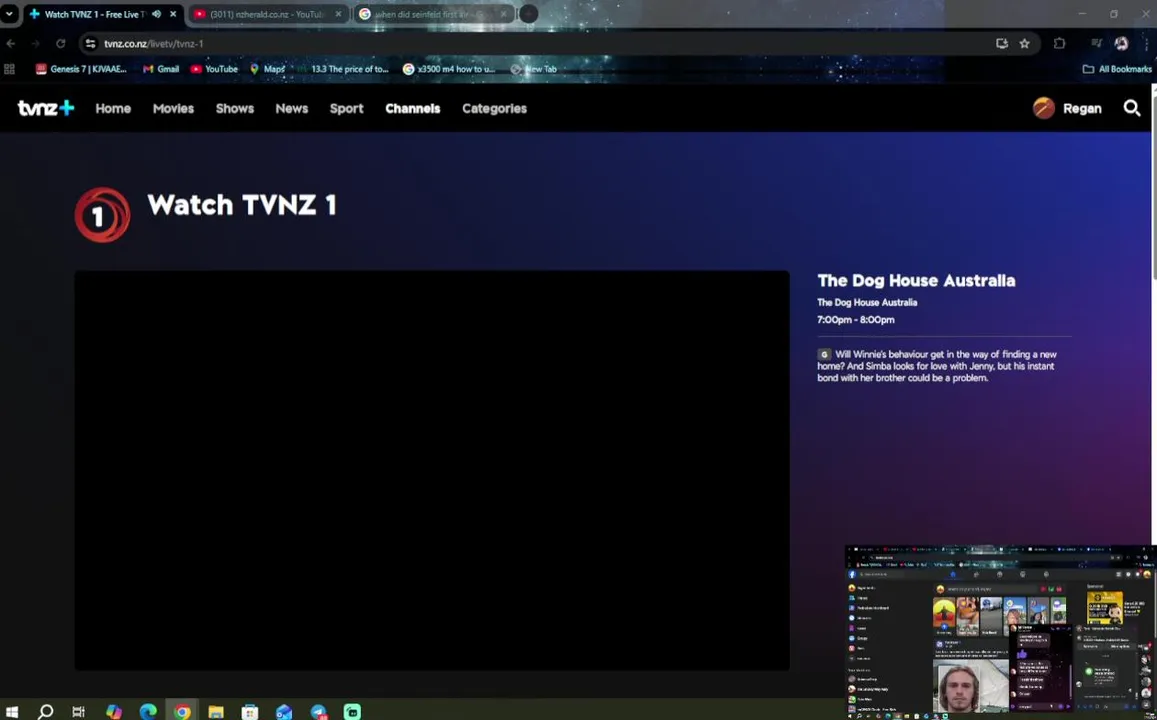Image resolution: width=1157 pixels, height=720 pixels.
Task: Open News in TVNZ+ navigation
Action: [291, 108]
